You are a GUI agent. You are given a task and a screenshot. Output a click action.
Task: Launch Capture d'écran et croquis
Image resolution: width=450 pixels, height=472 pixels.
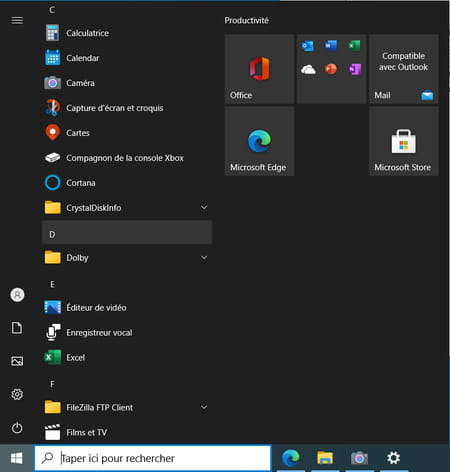click(x=127, y=108)
